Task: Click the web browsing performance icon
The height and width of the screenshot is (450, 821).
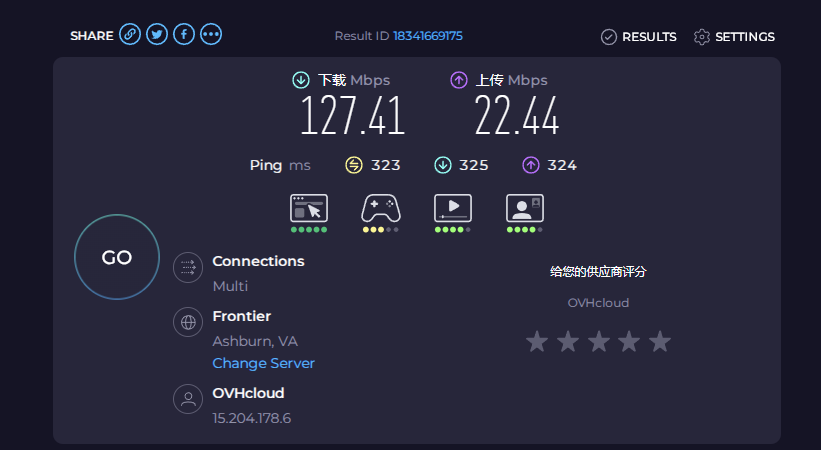Action: tap(309, 208)
